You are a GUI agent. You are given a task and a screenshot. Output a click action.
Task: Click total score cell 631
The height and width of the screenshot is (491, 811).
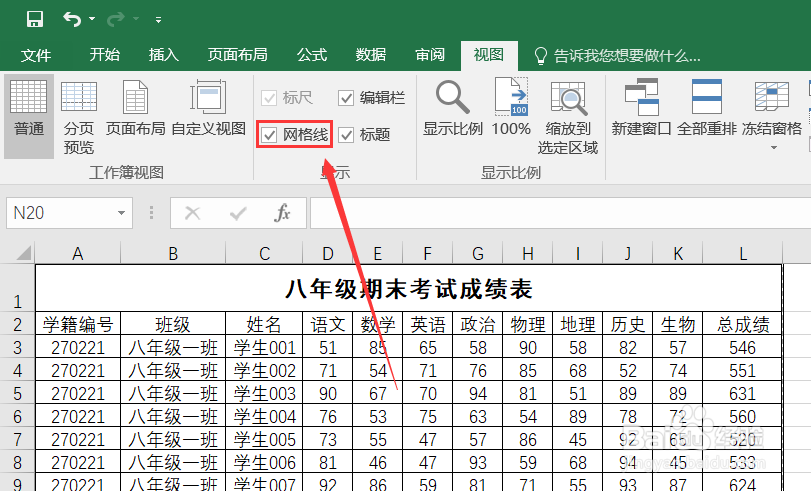click(743, 394)
